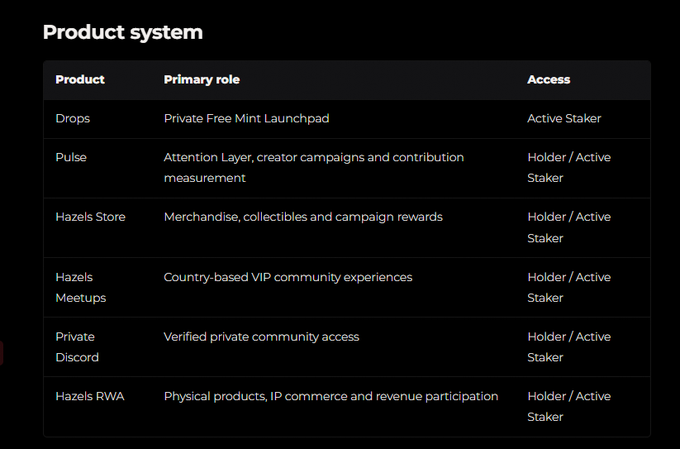
Task: Click the "Product system" heading
Action: [x=123, y=33]
